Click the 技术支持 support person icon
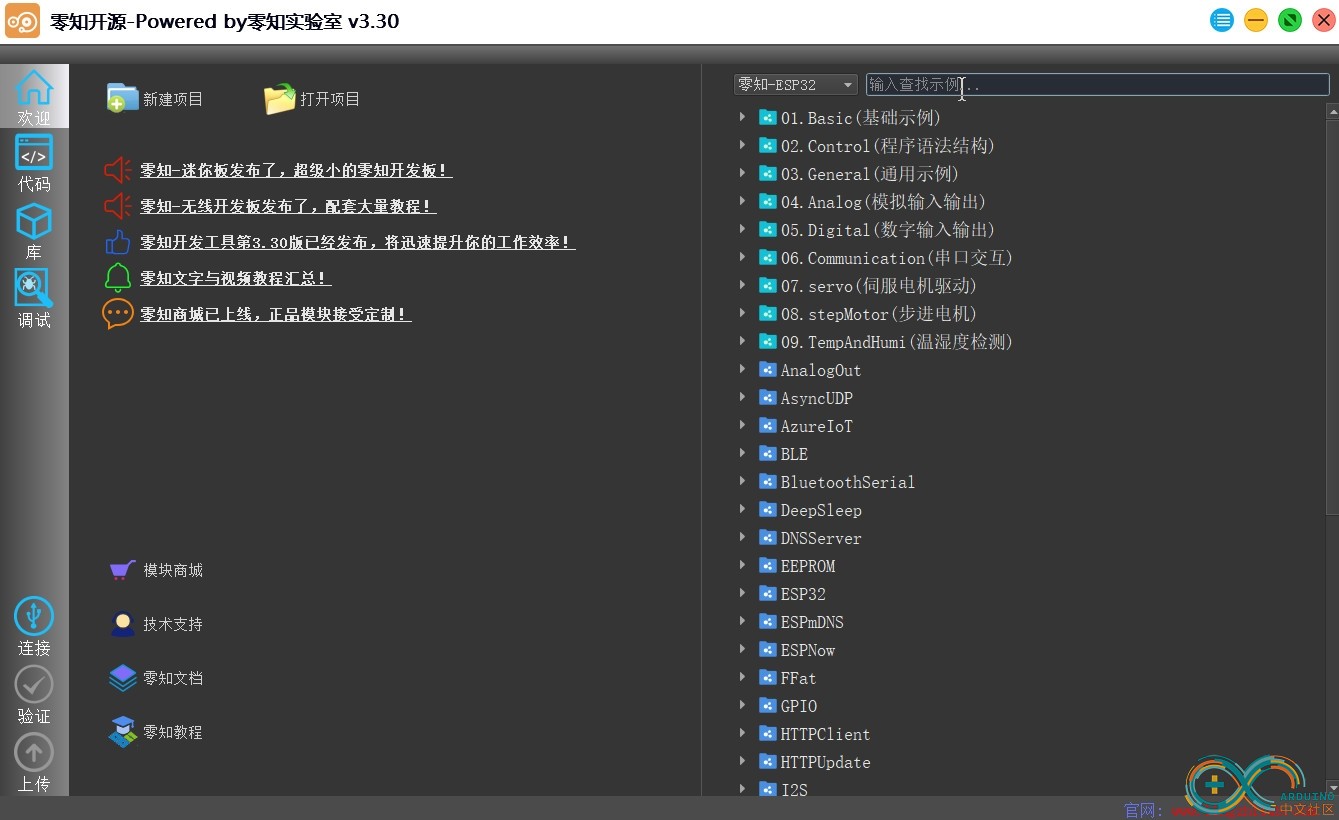Viewport: 1339px width, 820px height. (x=122, y=624)
